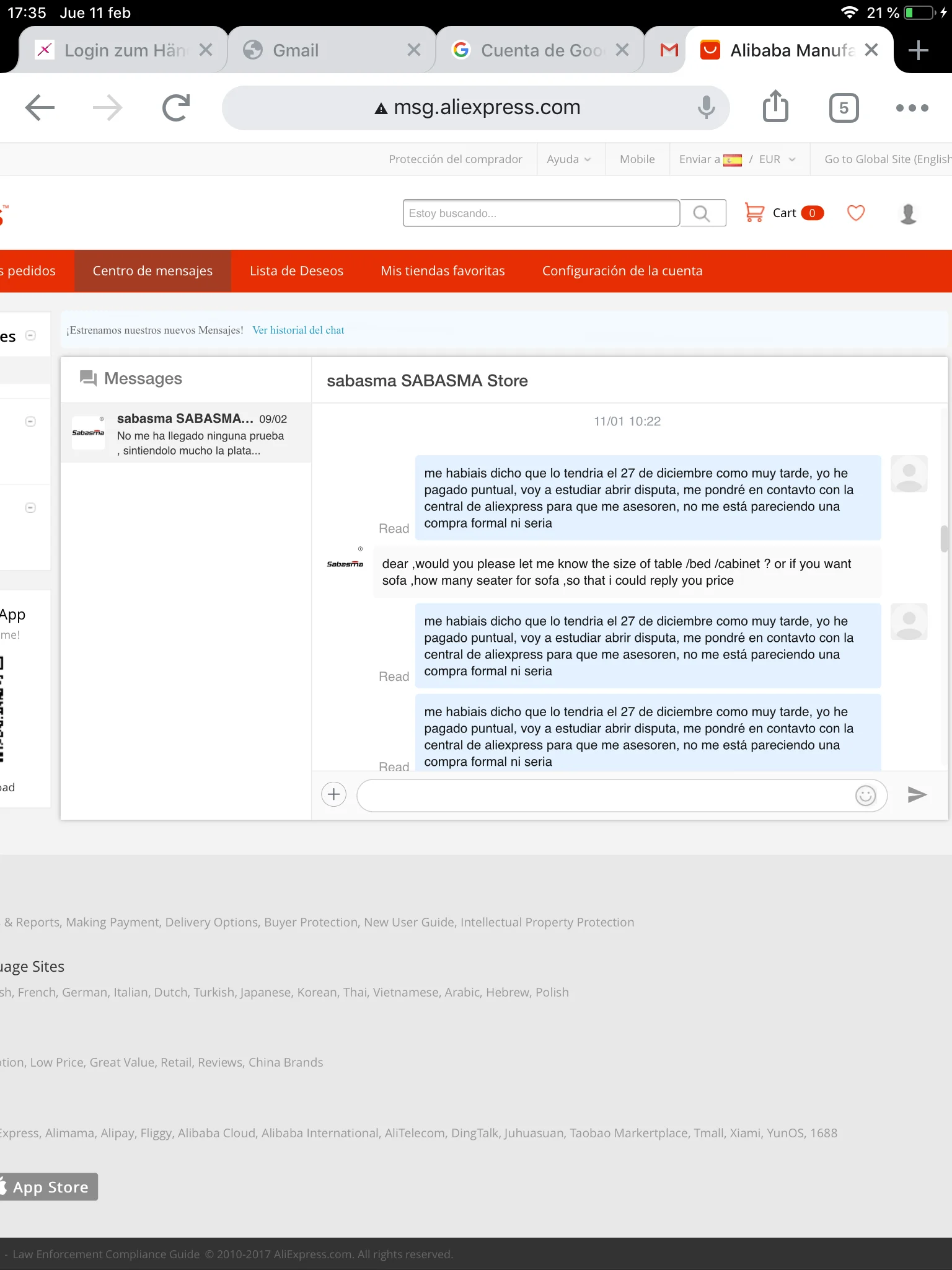952x1270 pixels.
Task: Add an attachment with the plus button
Action: (333, 794)
